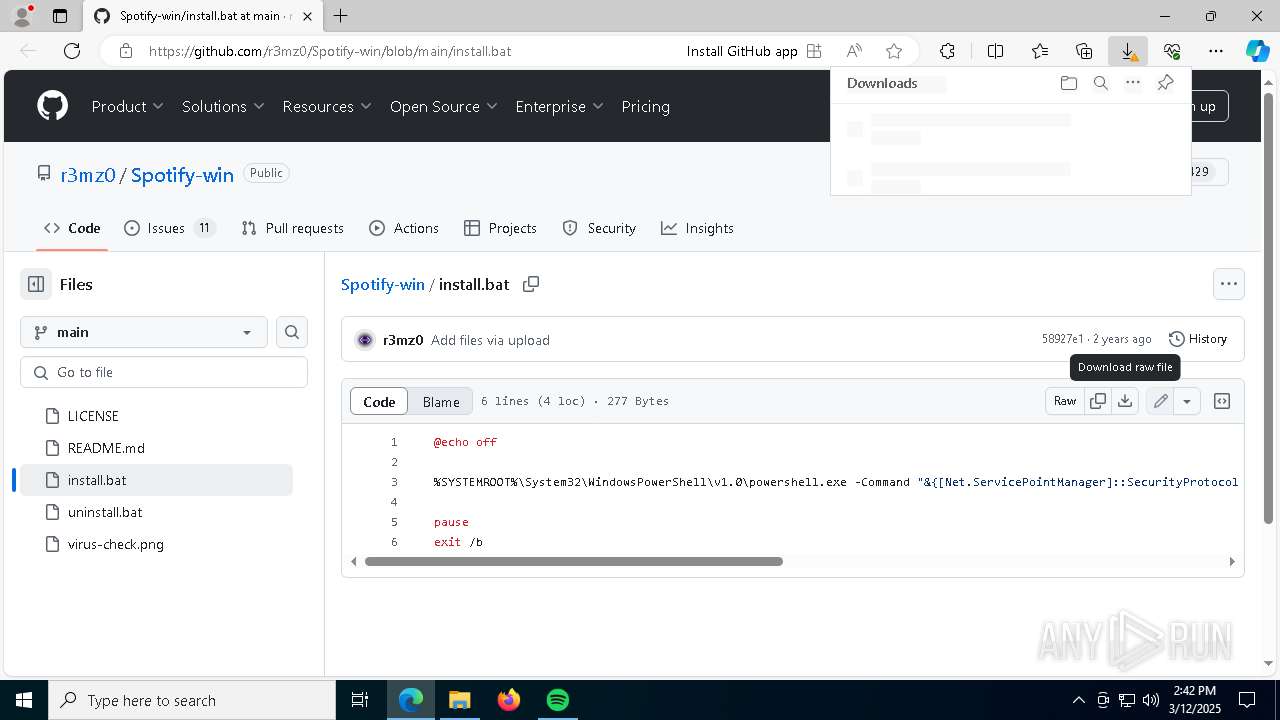Copy file path next to install.bat
This screenshot has height=720, width=1280.
[x=531, y=284]
